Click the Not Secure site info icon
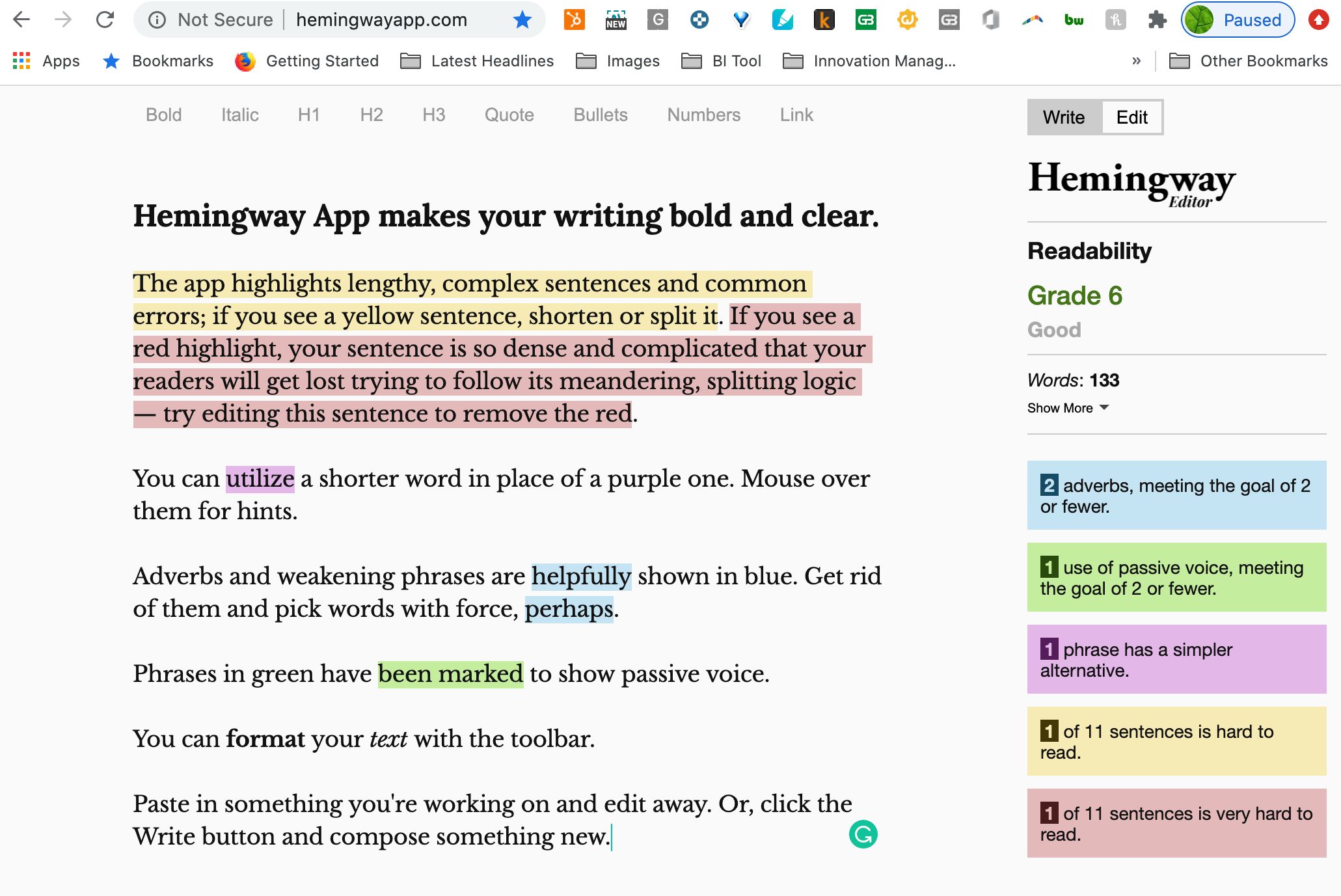This screenshot has width=1341, height=896. 156,20
